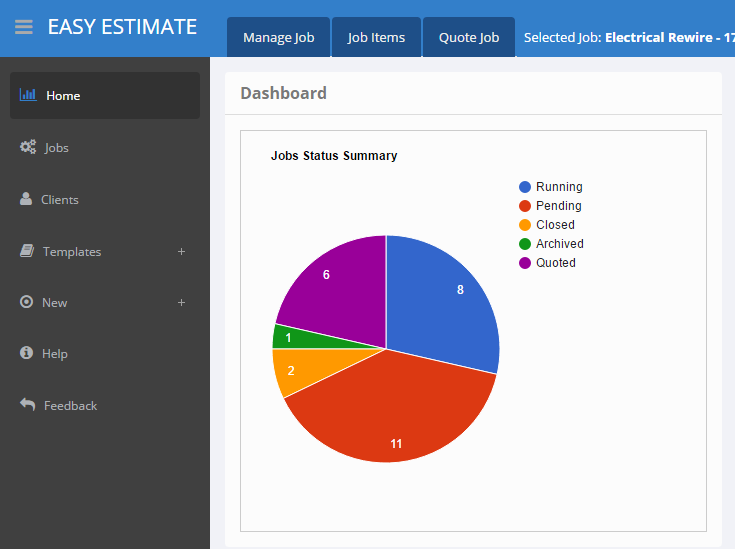Click the New circle-dot icon
Viewport: 735px width, 549px height.
click(x=27, y=302)
